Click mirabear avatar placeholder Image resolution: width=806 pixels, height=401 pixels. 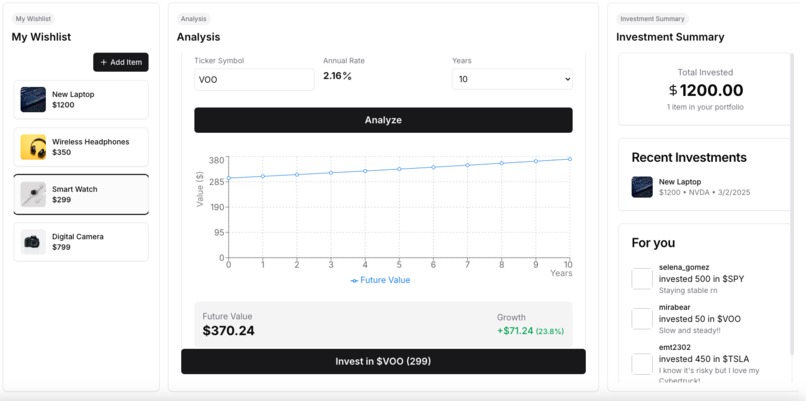(642, 319)
